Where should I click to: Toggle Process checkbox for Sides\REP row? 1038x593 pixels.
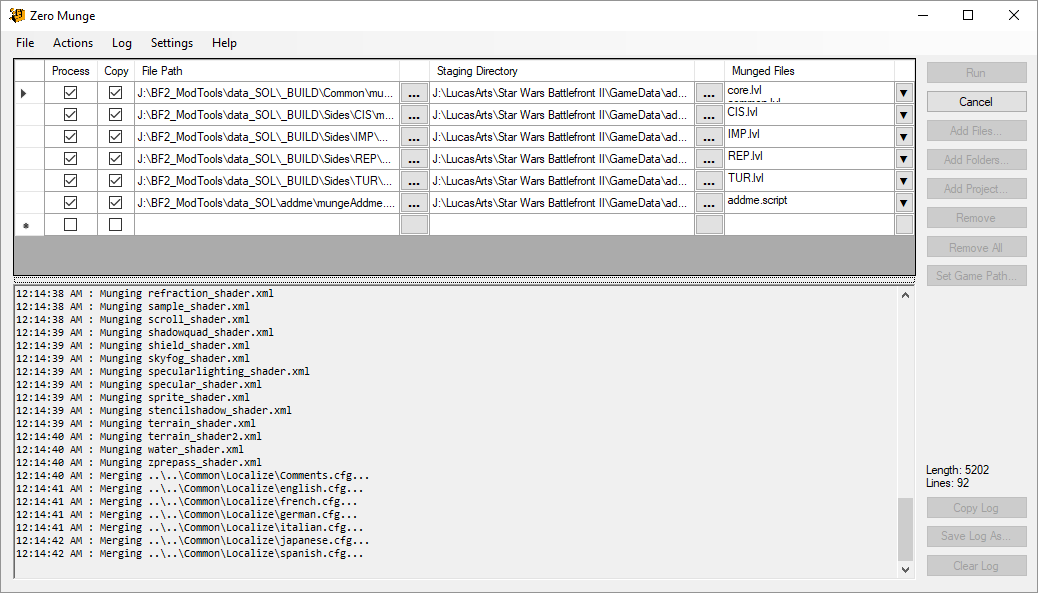[70, 158]
